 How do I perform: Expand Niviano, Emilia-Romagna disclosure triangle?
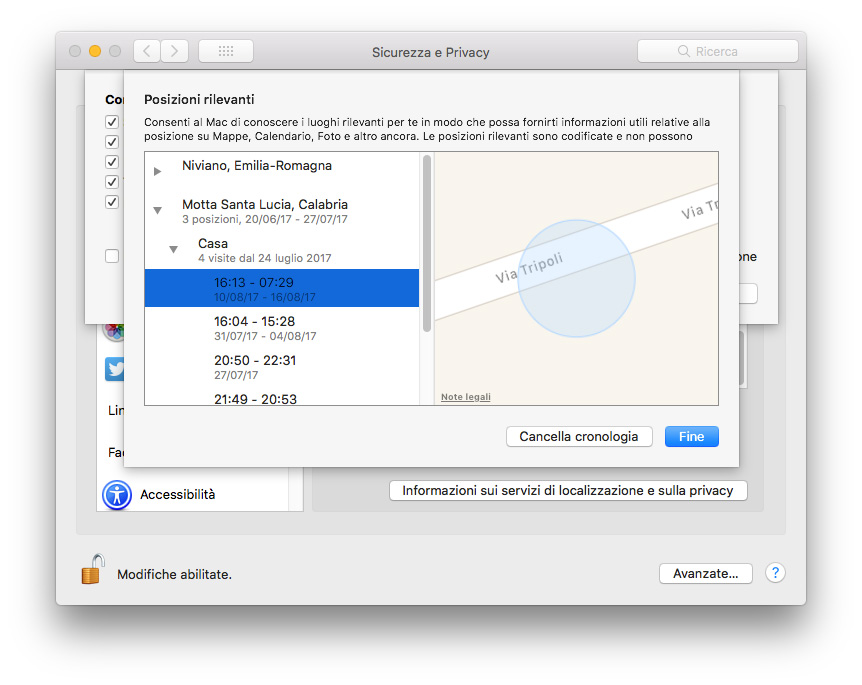click(158, 172)
